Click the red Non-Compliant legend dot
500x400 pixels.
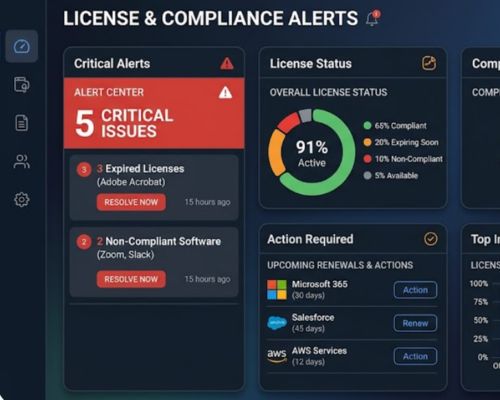point(367,159)
